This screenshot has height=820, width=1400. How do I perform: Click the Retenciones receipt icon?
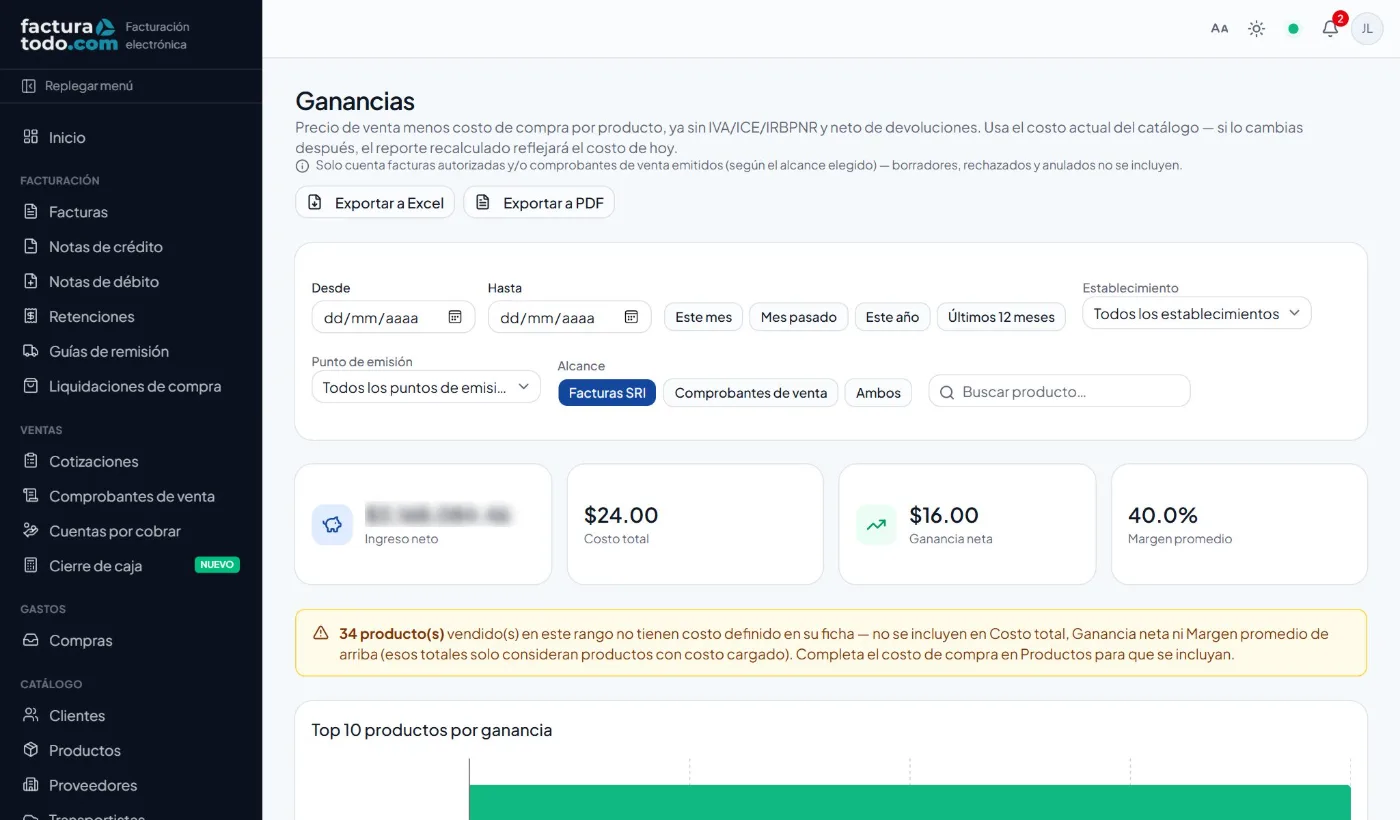tap(31, 317)
